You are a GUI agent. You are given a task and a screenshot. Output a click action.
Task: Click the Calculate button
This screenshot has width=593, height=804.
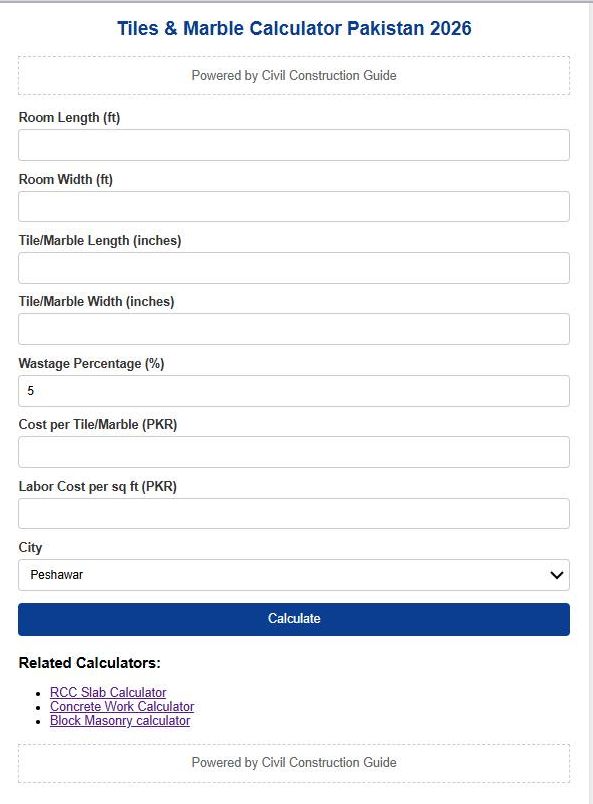tap(293, 618)
